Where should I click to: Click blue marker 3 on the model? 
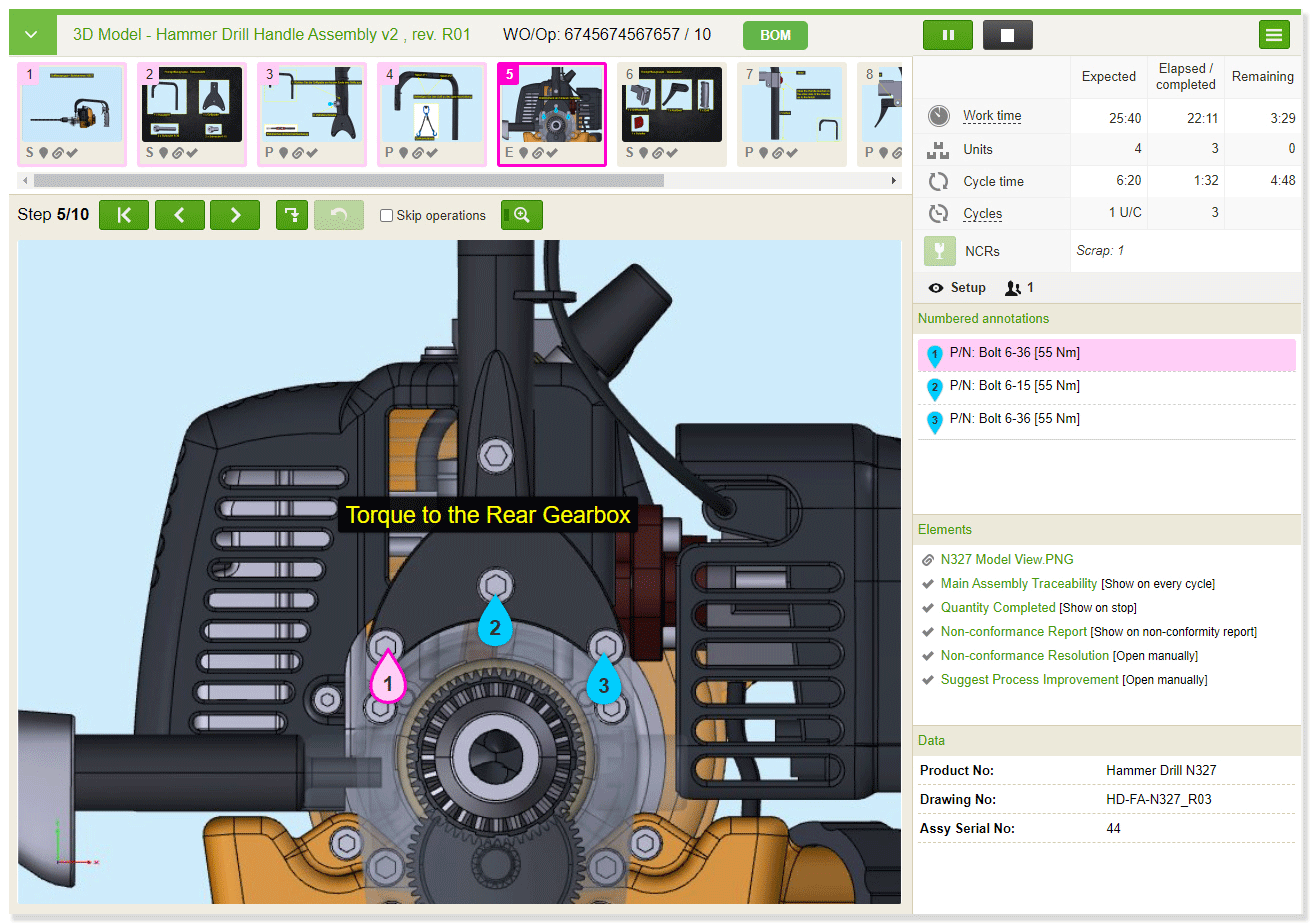click(603, 683)
